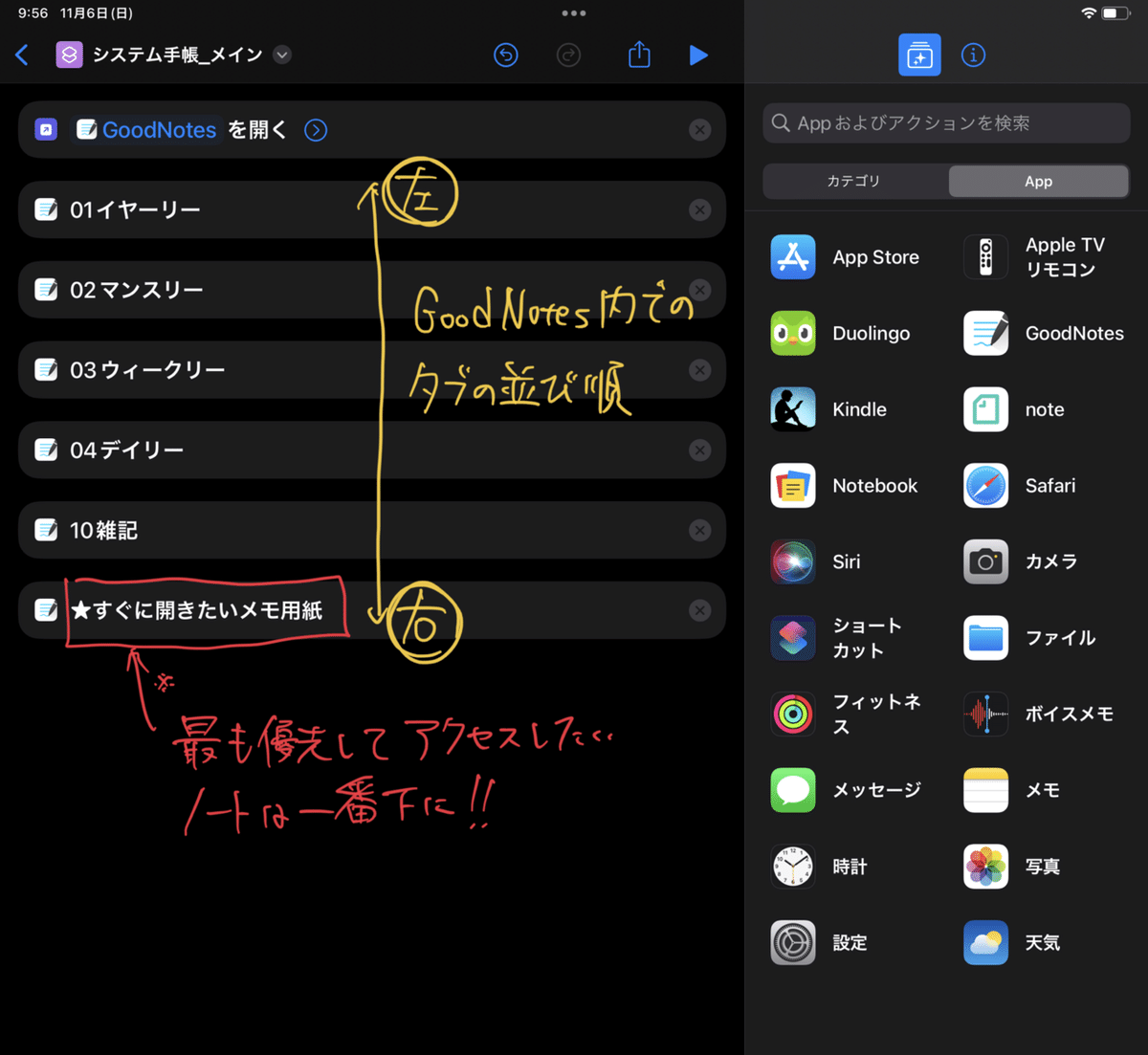1148x1055 pixels.
Task: Redo the last action
Action: [x=568, y=55]
